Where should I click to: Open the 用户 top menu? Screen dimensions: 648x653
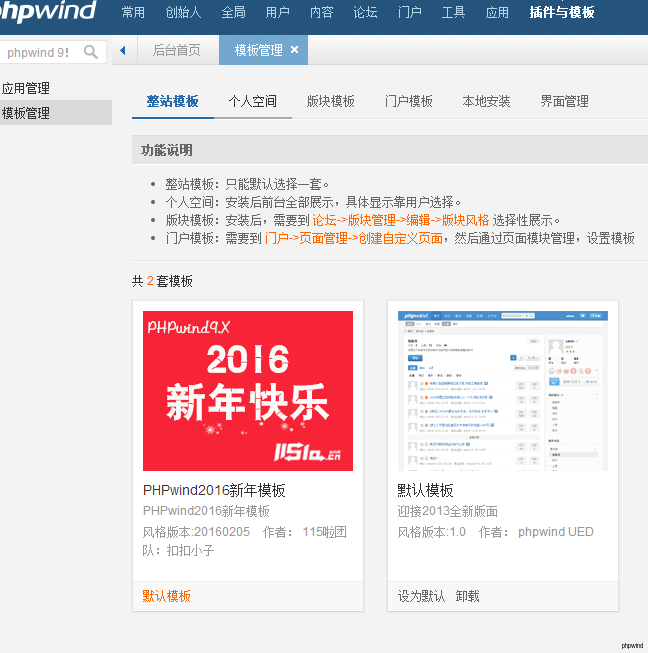point(277,12)
